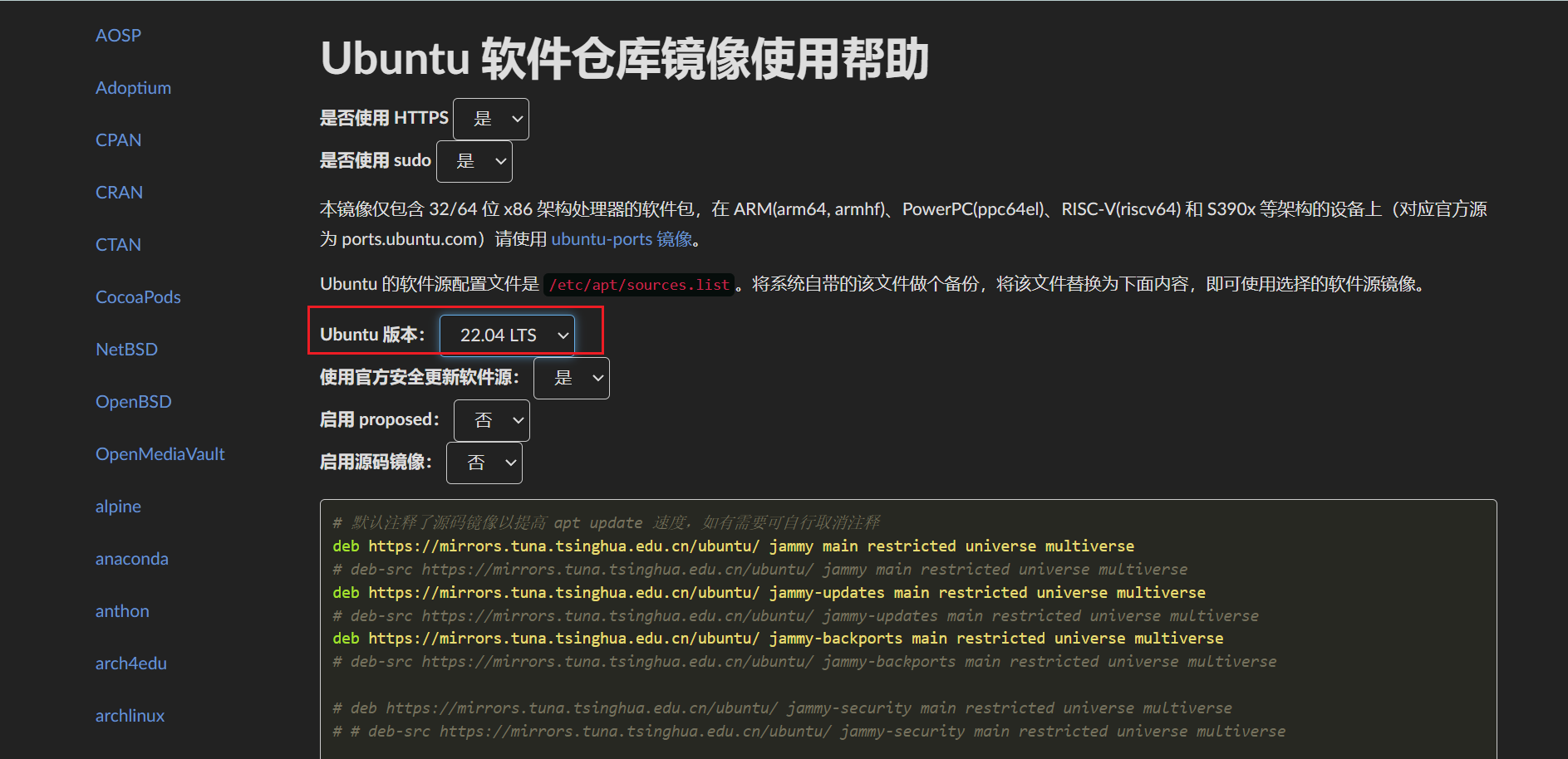
Task: Open the AOSP mirror help link
Action: (118, 36)
